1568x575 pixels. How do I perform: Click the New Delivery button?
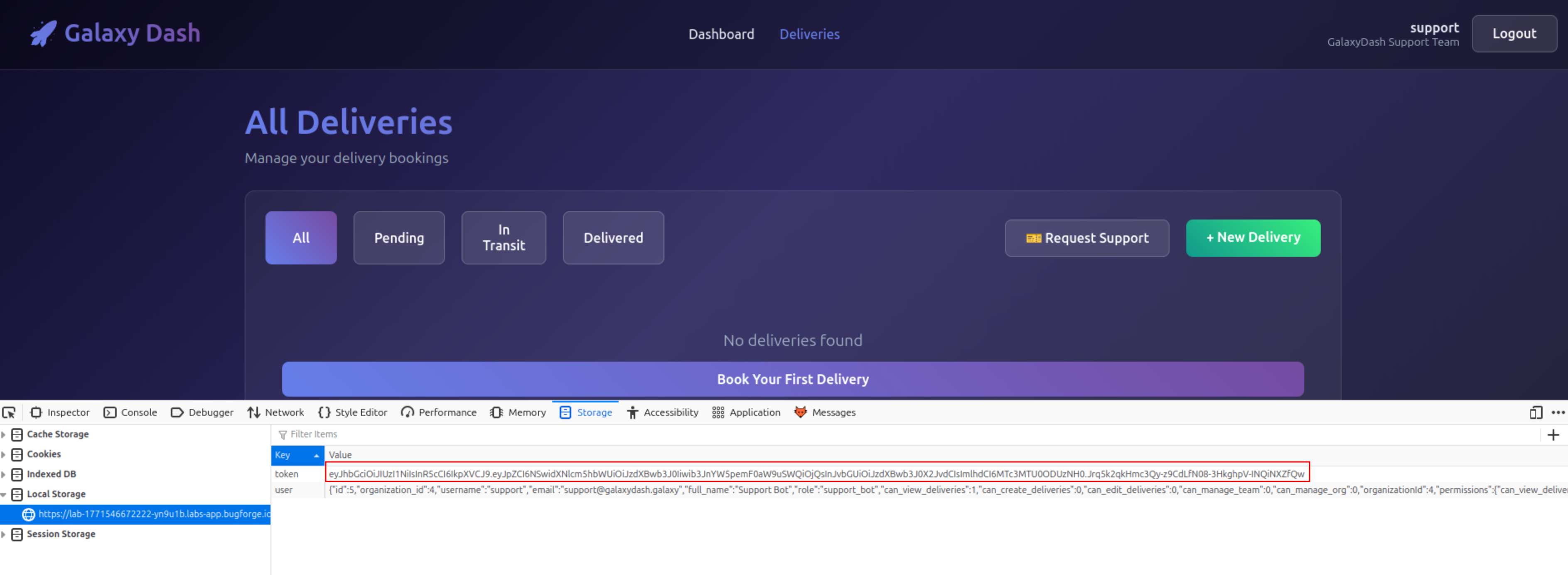click(1253, 237)
